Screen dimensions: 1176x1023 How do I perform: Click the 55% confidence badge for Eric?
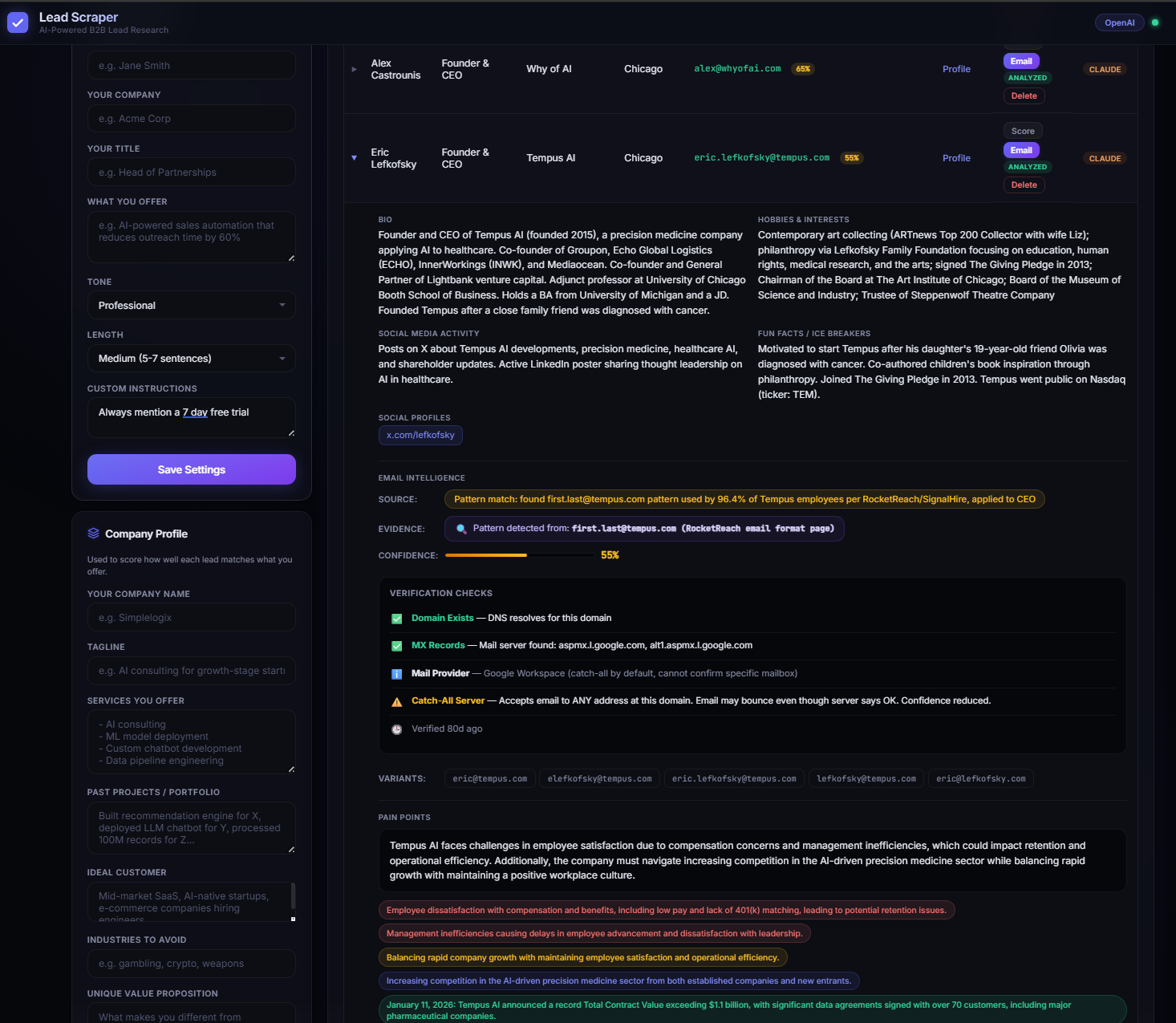[851, 158]
